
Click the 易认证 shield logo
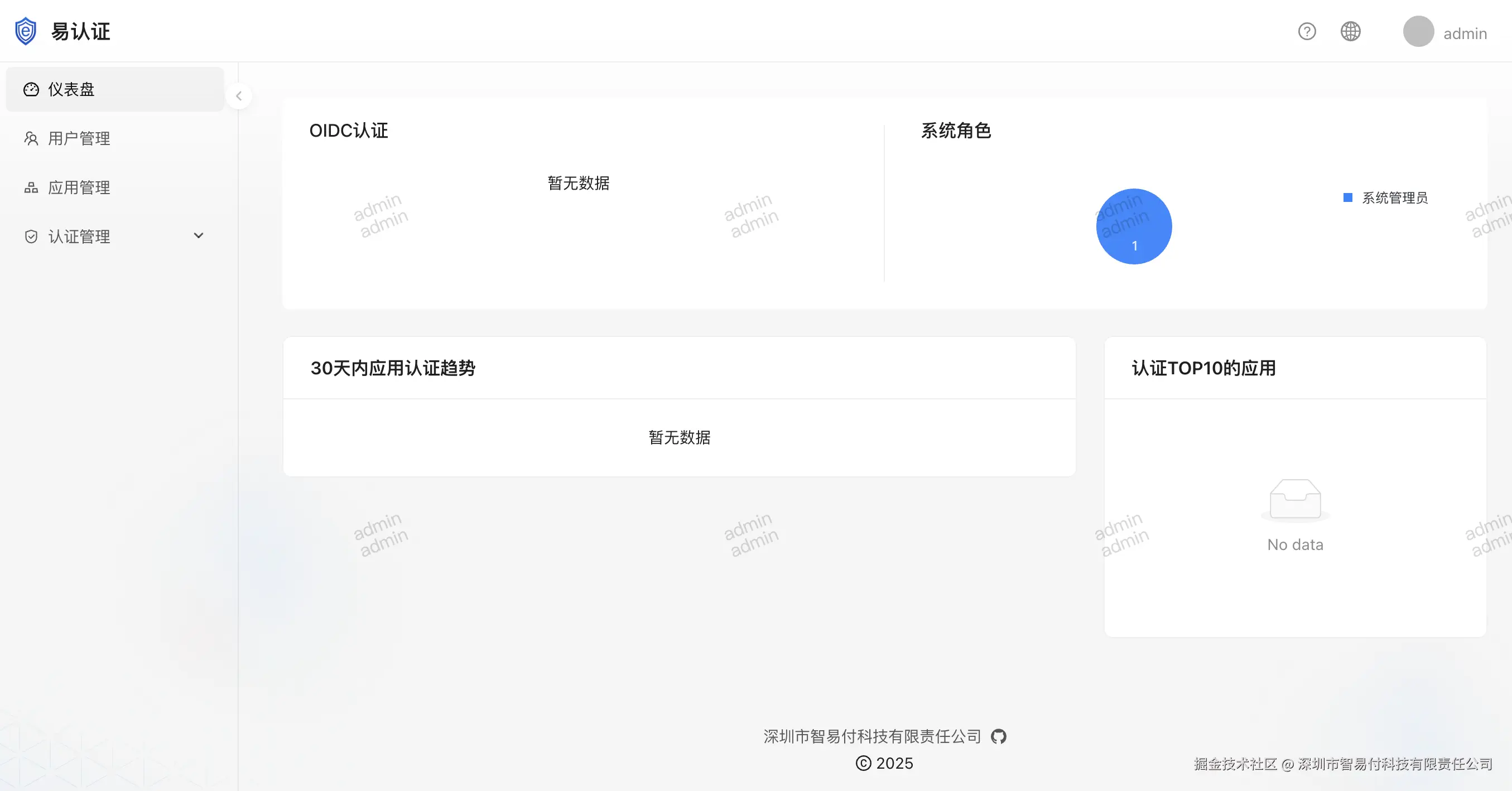click(25, 31)
